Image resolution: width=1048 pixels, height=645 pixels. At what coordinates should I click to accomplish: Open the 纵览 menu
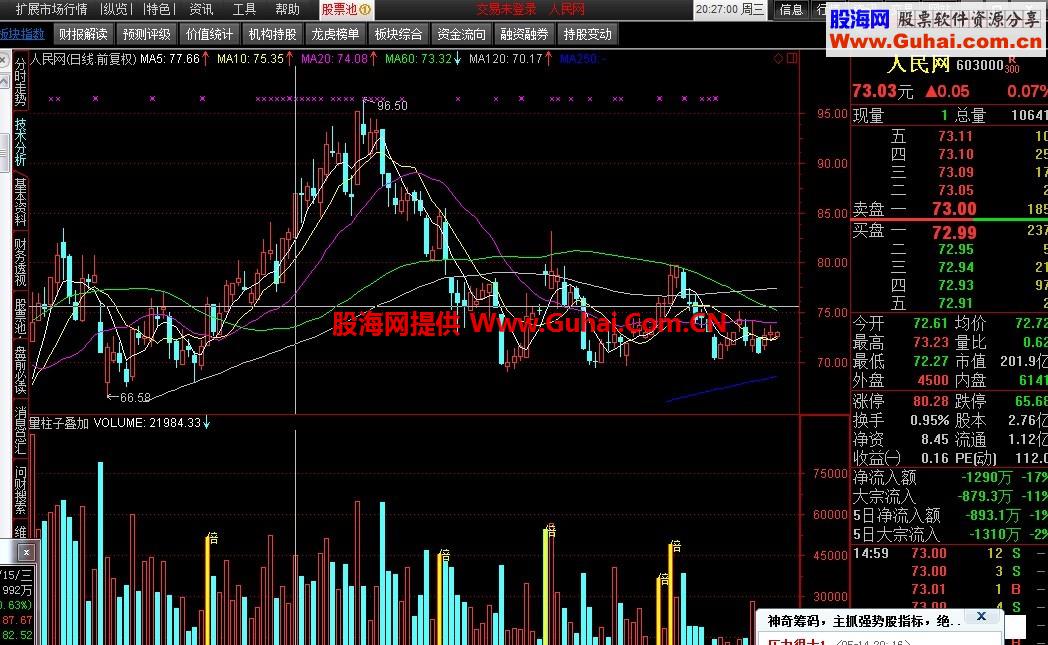[x=115, y=9]
